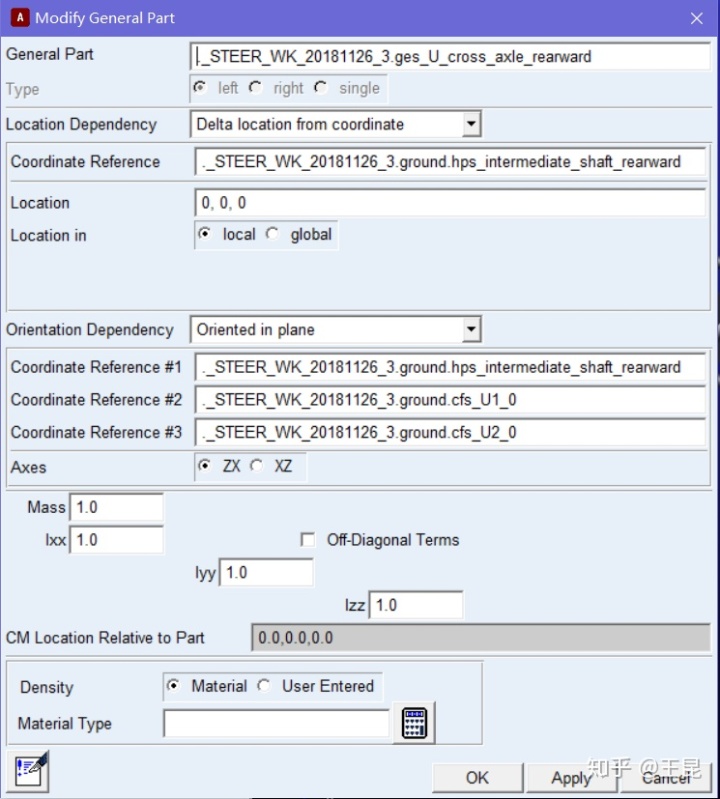Open the Location Dependency dropdown
Image resolution: width=720 pixels, height=799 pixels.
point(471,124)
